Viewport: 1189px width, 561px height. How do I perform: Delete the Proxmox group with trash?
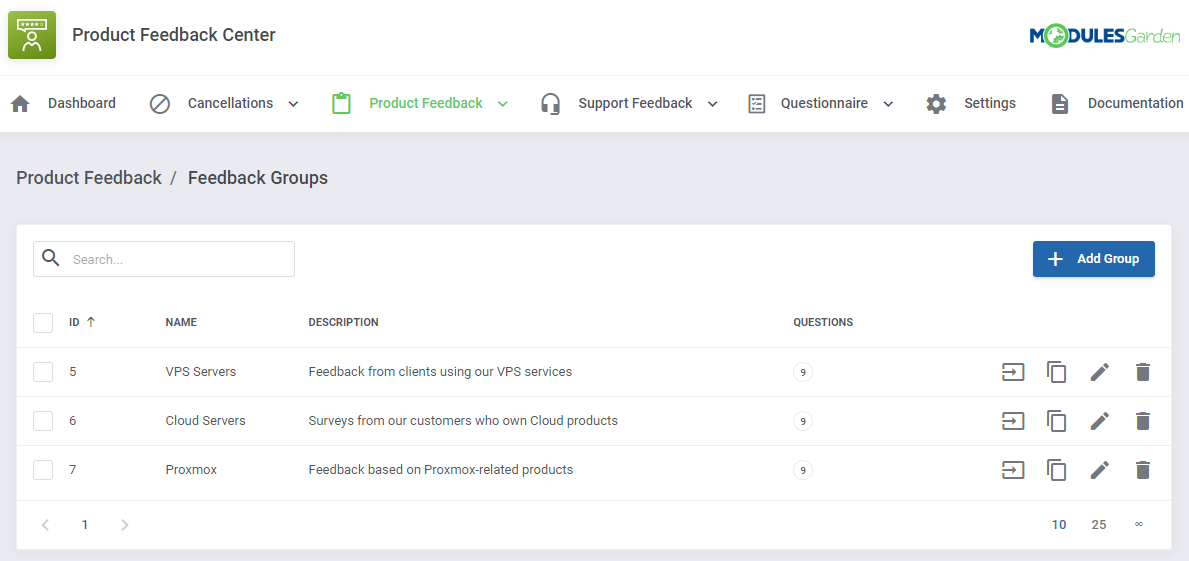pyautogui.click(x=1143, y=470)
